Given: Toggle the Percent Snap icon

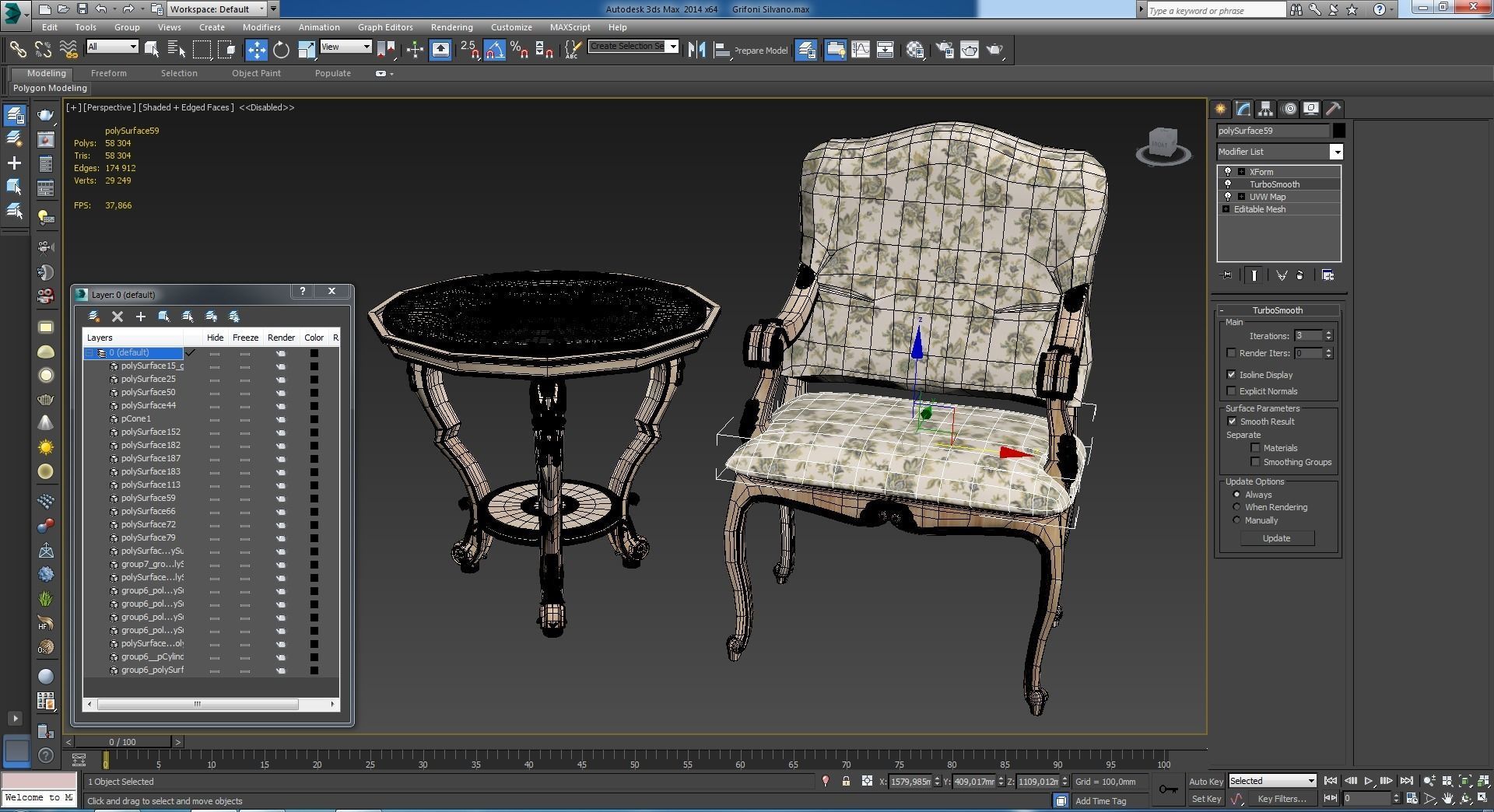Looking at the screenshot, I should tap(519, 50).
